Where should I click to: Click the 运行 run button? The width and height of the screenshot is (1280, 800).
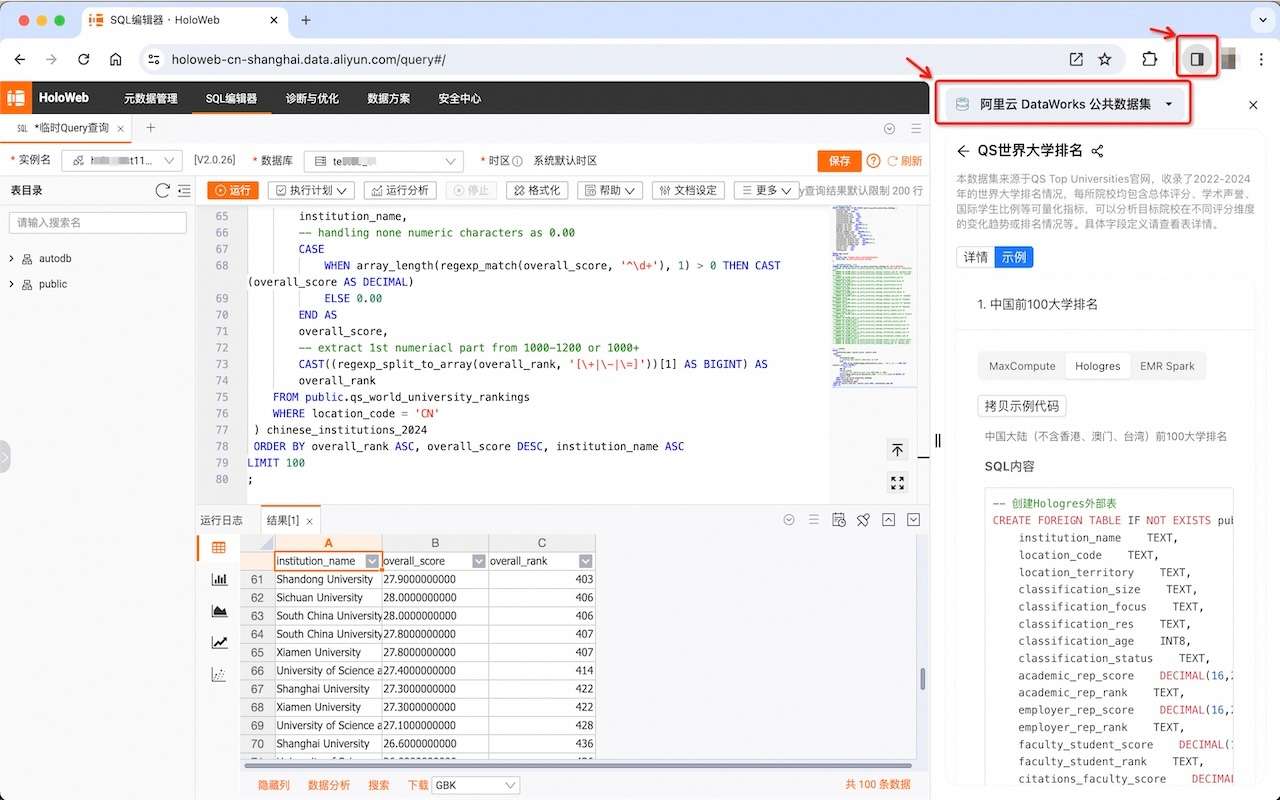pyautogui.click(x=233, y=190)
